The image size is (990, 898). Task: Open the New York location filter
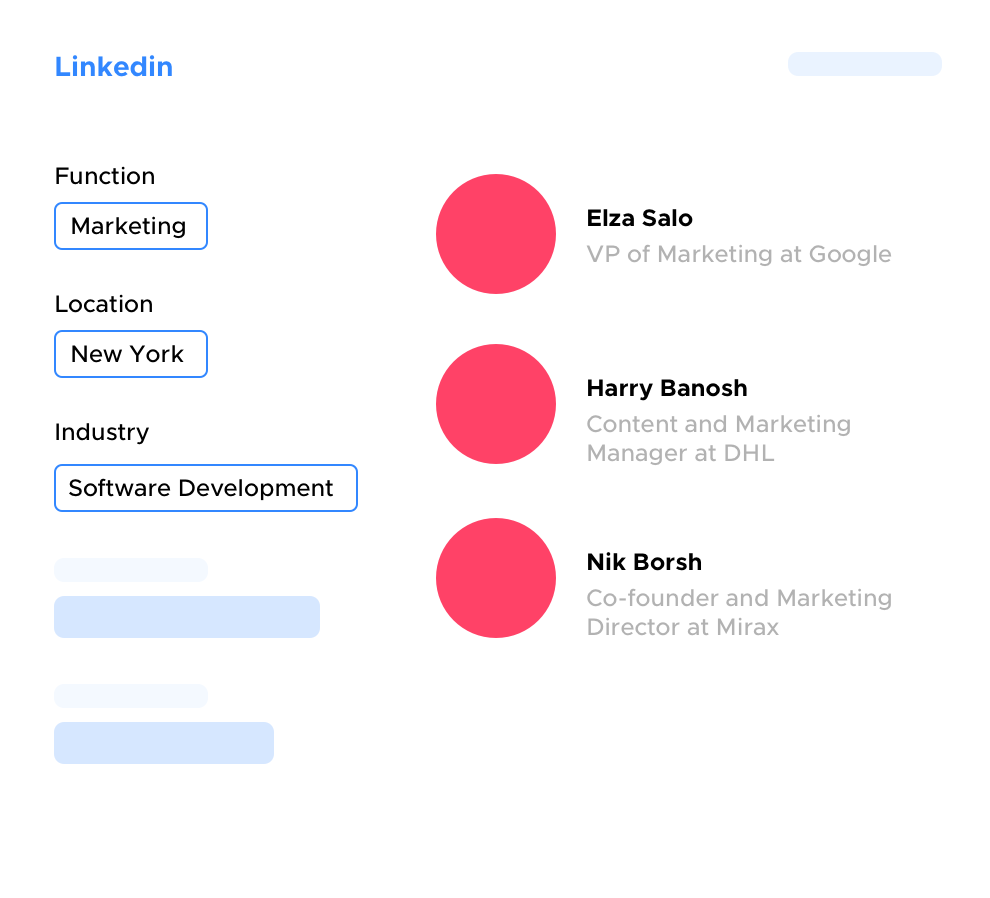click(x=130, y=354)
